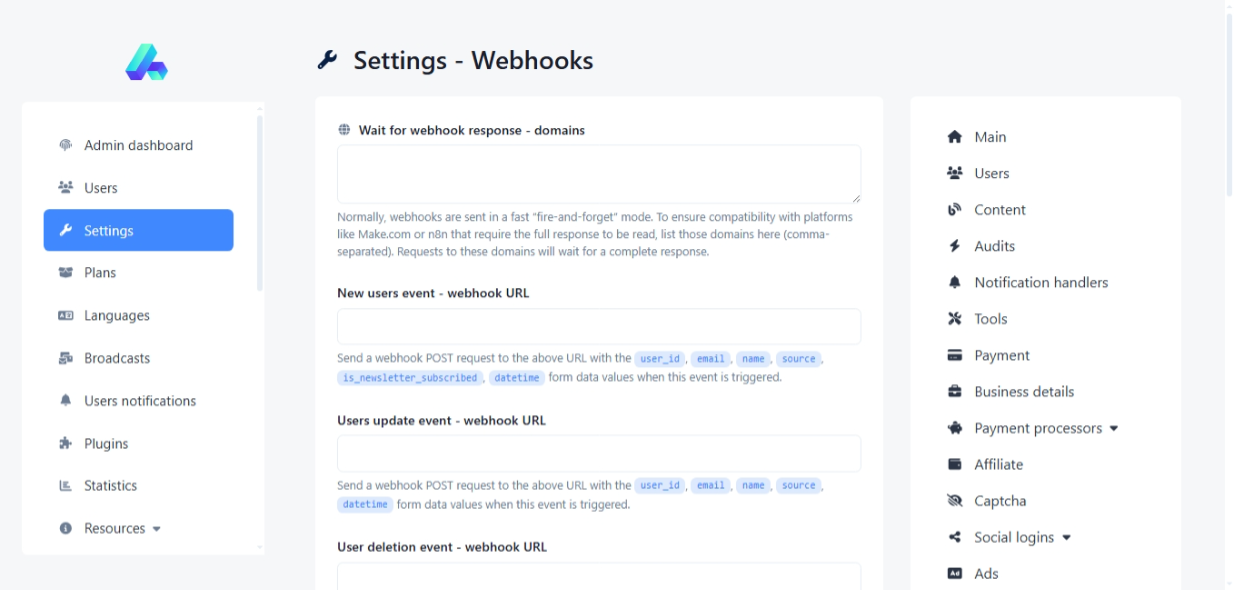This screenshot has width=1234, height=590.
Task: Click the Payment credit card icon
Action: [x=954, y=355]
